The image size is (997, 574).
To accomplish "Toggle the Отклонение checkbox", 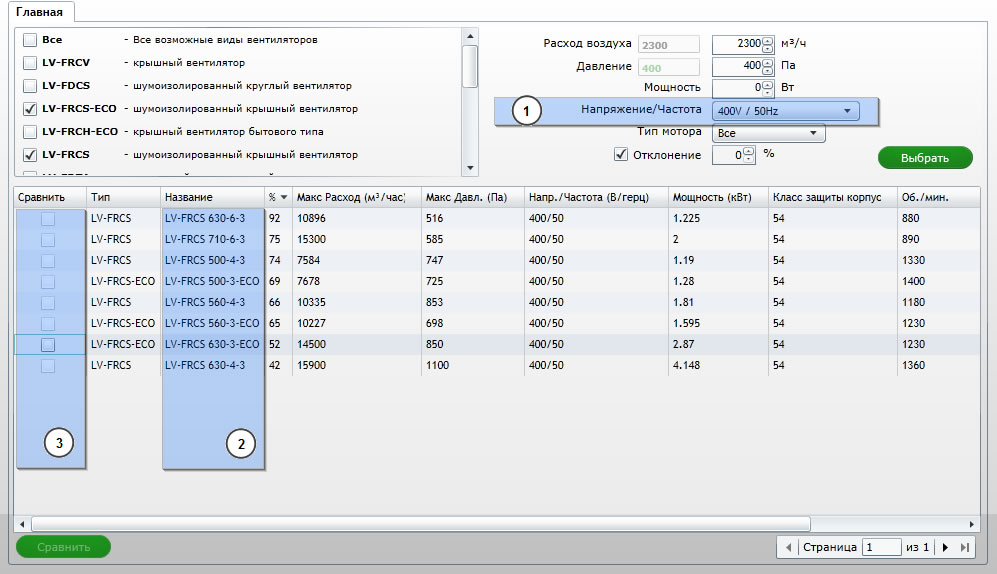I will click(621, 154).
